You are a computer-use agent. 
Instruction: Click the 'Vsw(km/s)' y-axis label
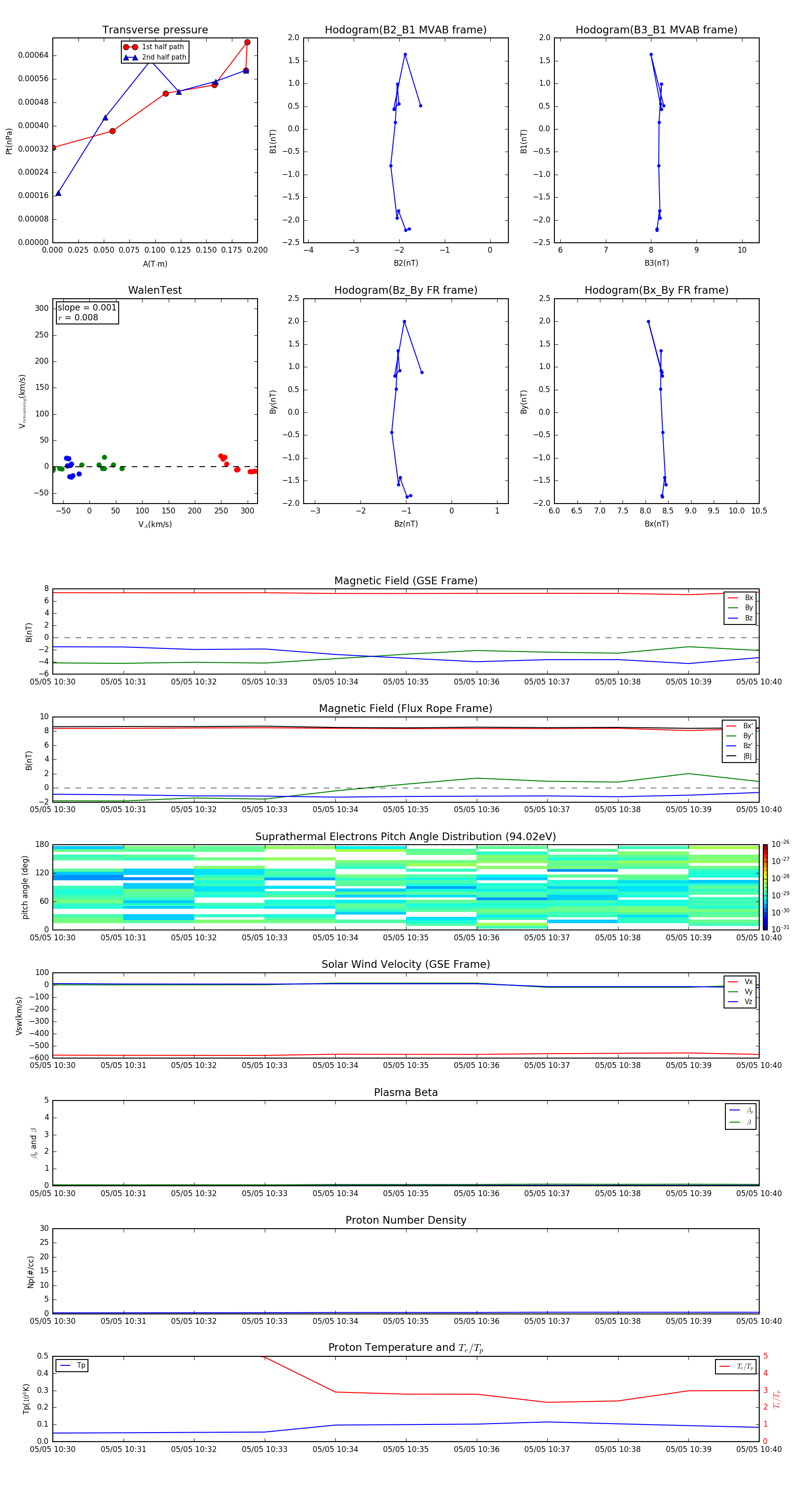(x=19, y=1016)
